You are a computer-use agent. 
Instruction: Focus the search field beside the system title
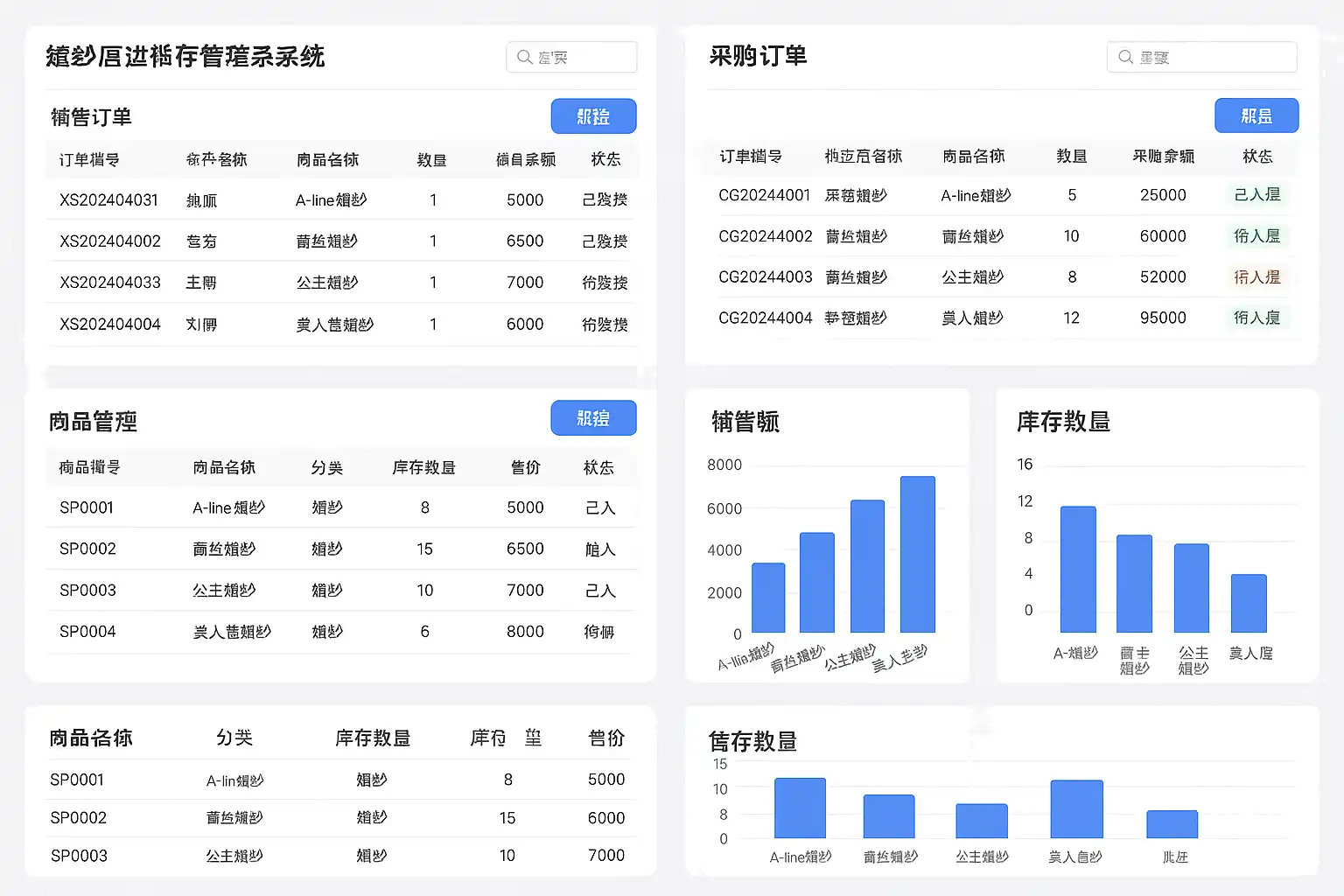click(582, 58)
